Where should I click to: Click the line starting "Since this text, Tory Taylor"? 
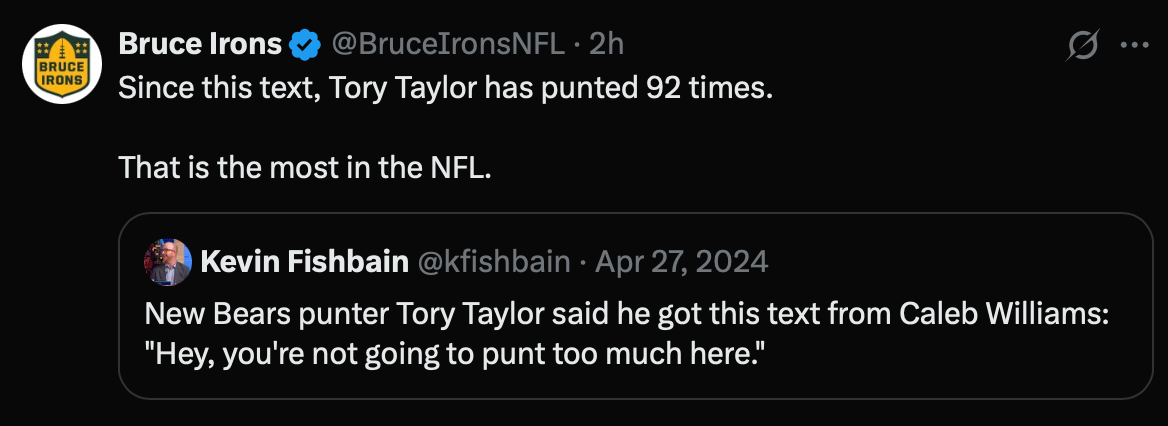[x=445, y=87]
